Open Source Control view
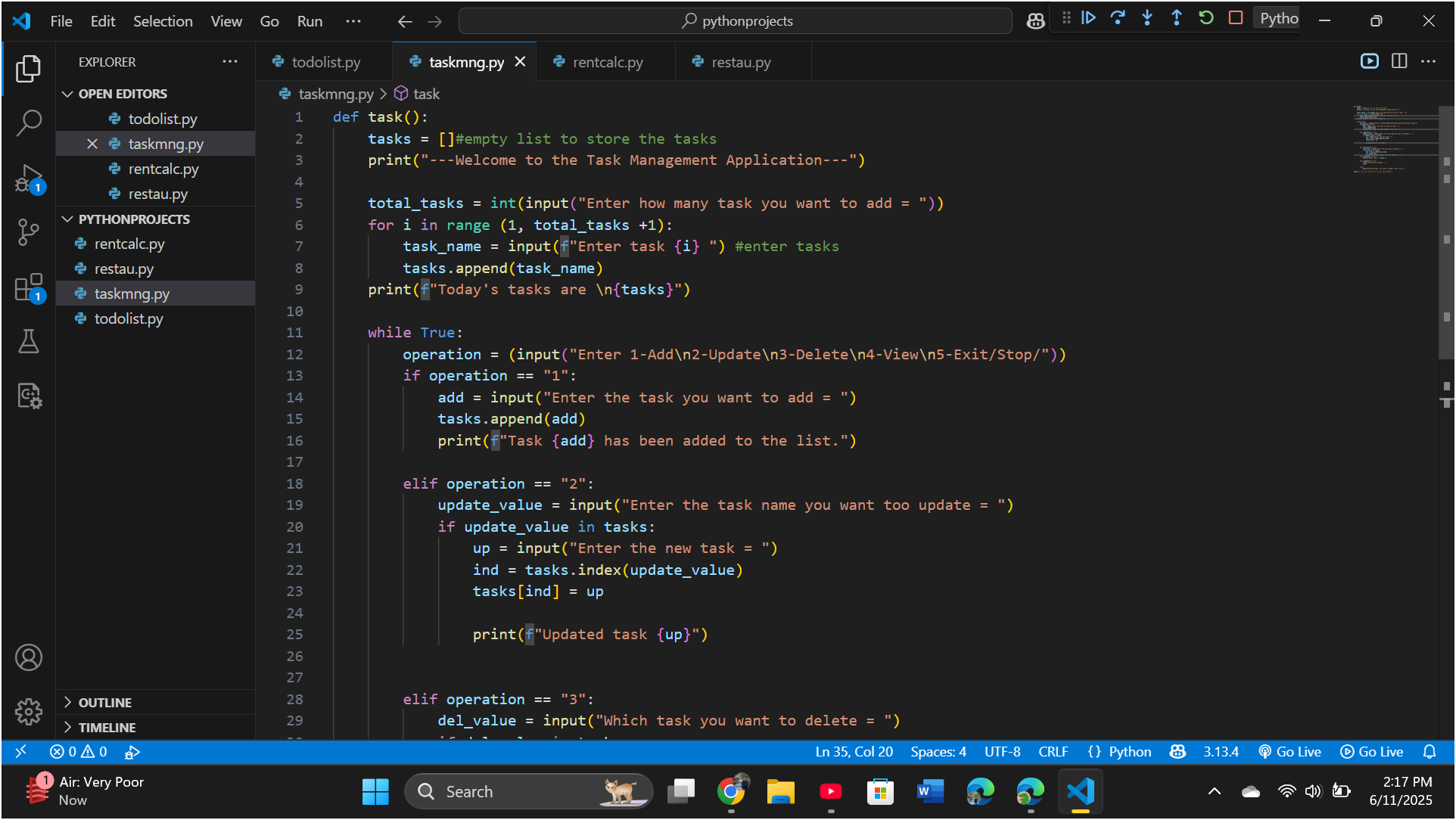This screenshot has width=1456, height=820. [x=29, y=232]
